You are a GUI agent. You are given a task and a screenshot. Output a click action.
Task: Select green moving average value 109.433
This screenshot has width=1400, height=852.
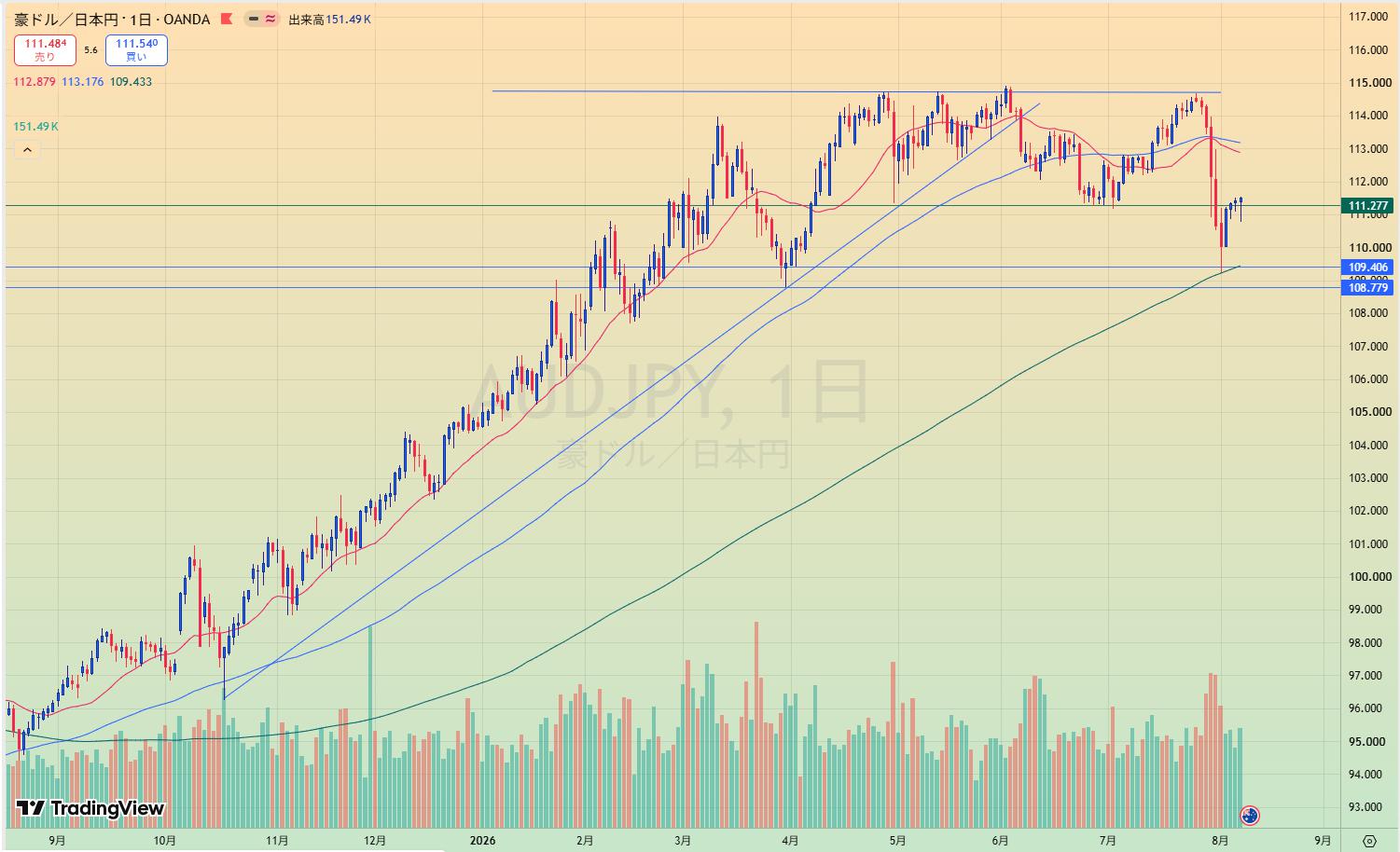tap(131, 82)
